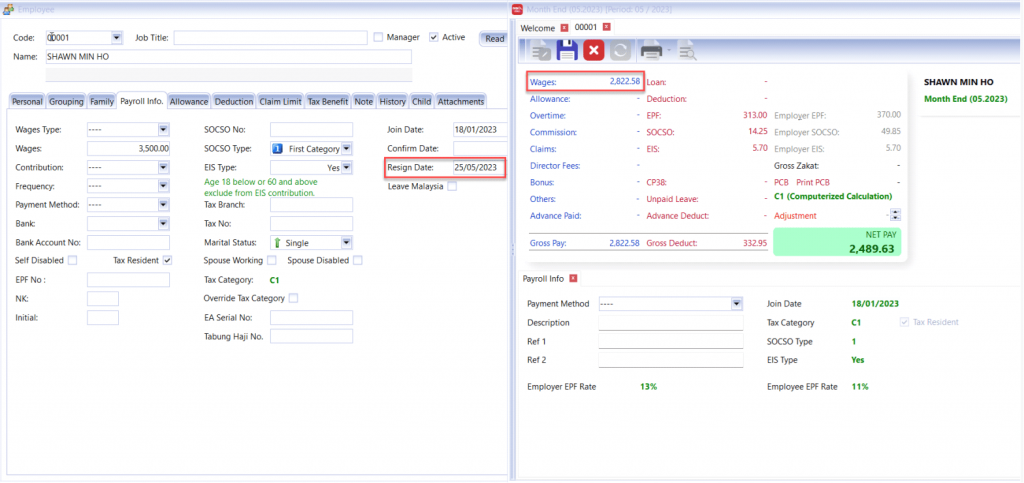Image resolution: width=1024 pixels, height=483 pixels.
Task: Cancel changes with the red X toolbar icon
Action: pyautogui.click(x=594, y=50)
